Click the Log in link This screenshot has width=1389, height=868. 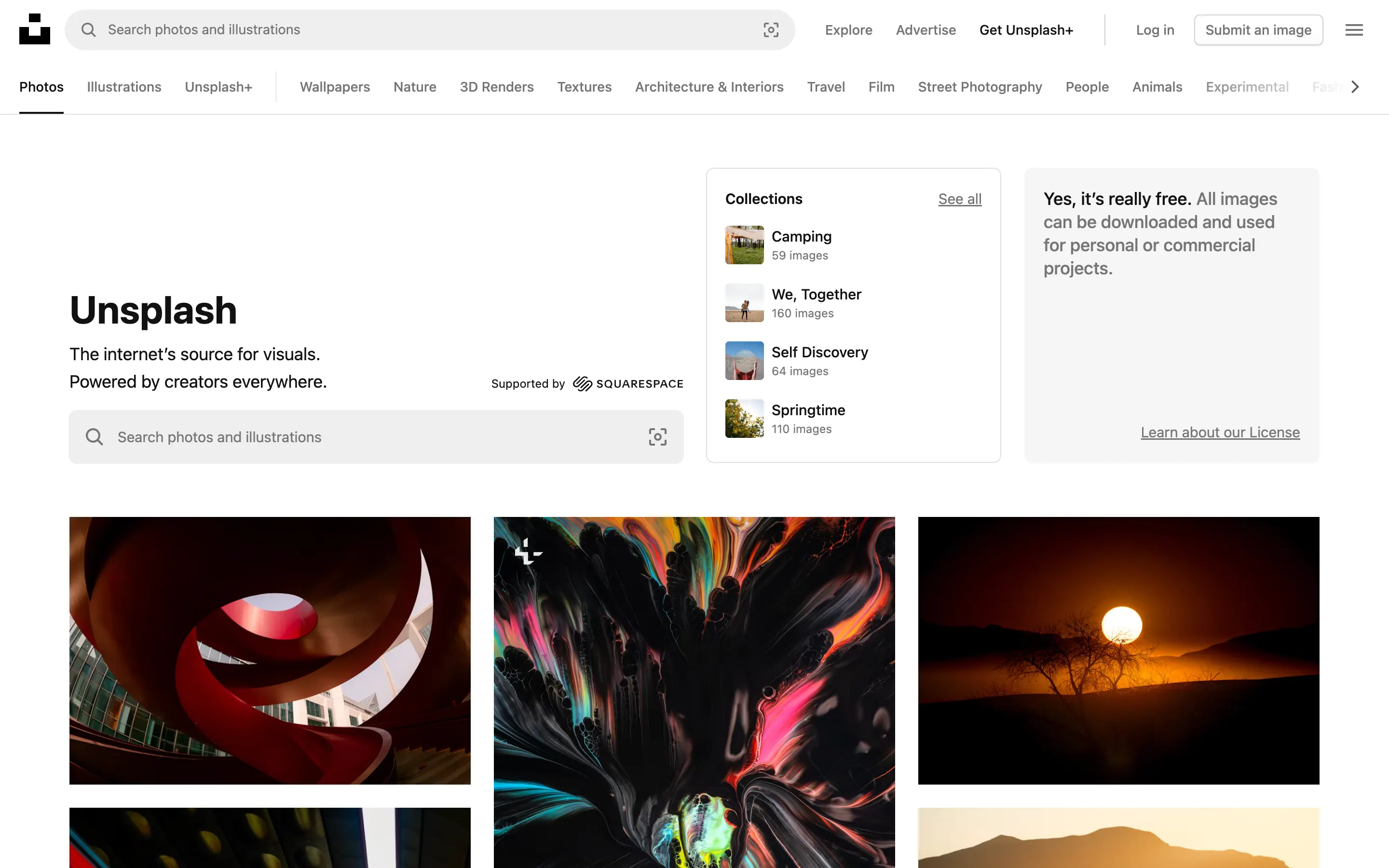[x=1155, y=30]
